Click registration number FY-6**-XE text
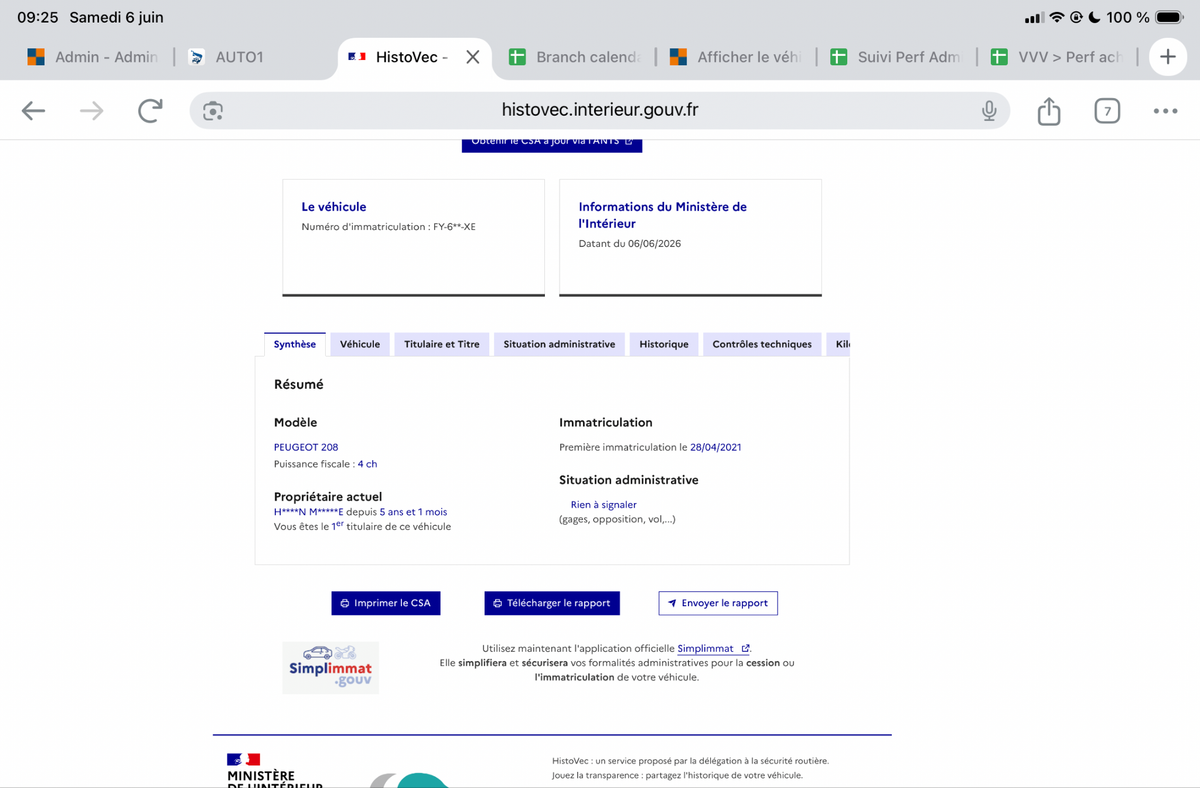 pos(454,227)
